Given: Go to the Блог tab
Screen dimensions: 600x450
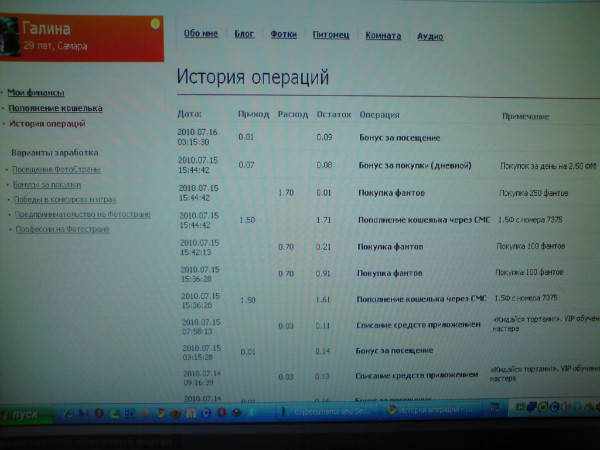Looking at the screenshot, I should [244, 33].
